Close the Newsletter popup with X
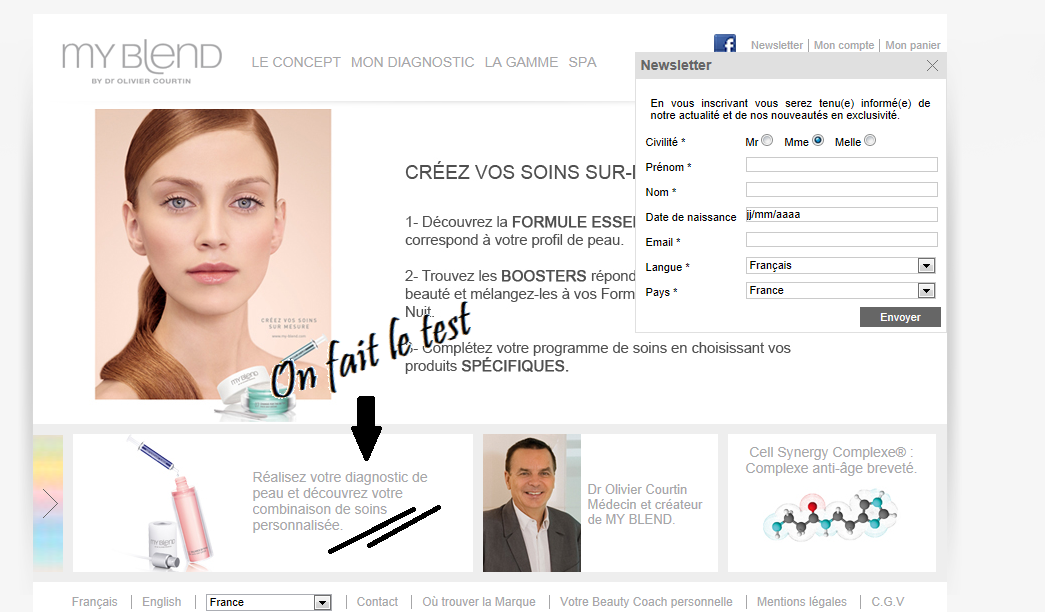 point(932,66)
